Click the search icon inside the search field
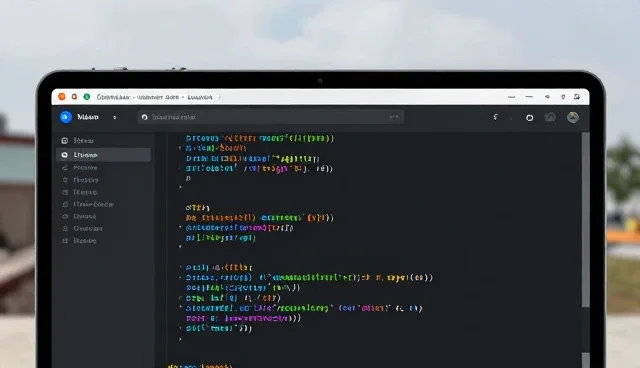640x368 pixels. (x=144, y=117)
